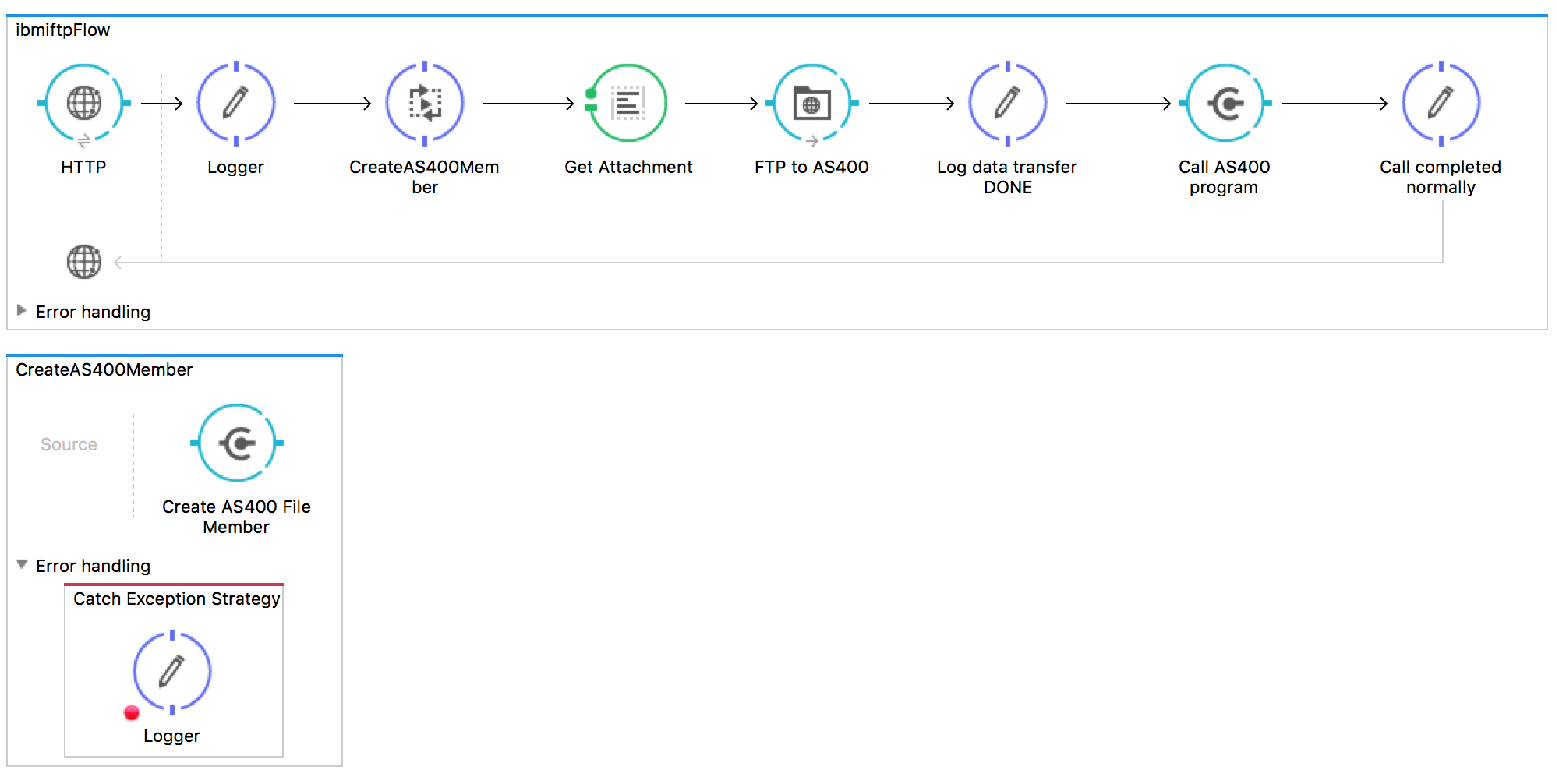
Task: Click the green indicator on Get Attachment
Action: (591, 94)
